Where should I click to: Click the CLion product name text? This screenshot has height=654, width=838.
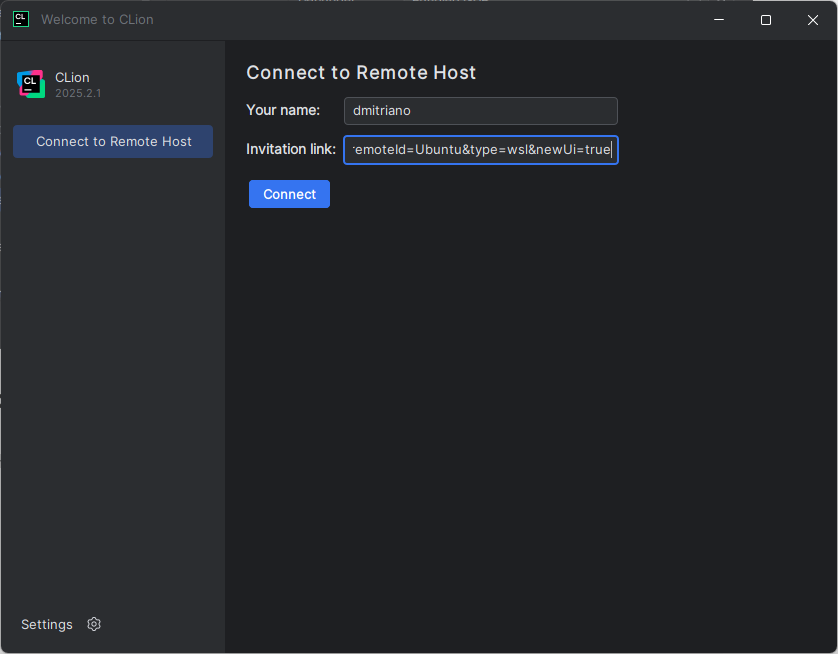coord(72,77)
